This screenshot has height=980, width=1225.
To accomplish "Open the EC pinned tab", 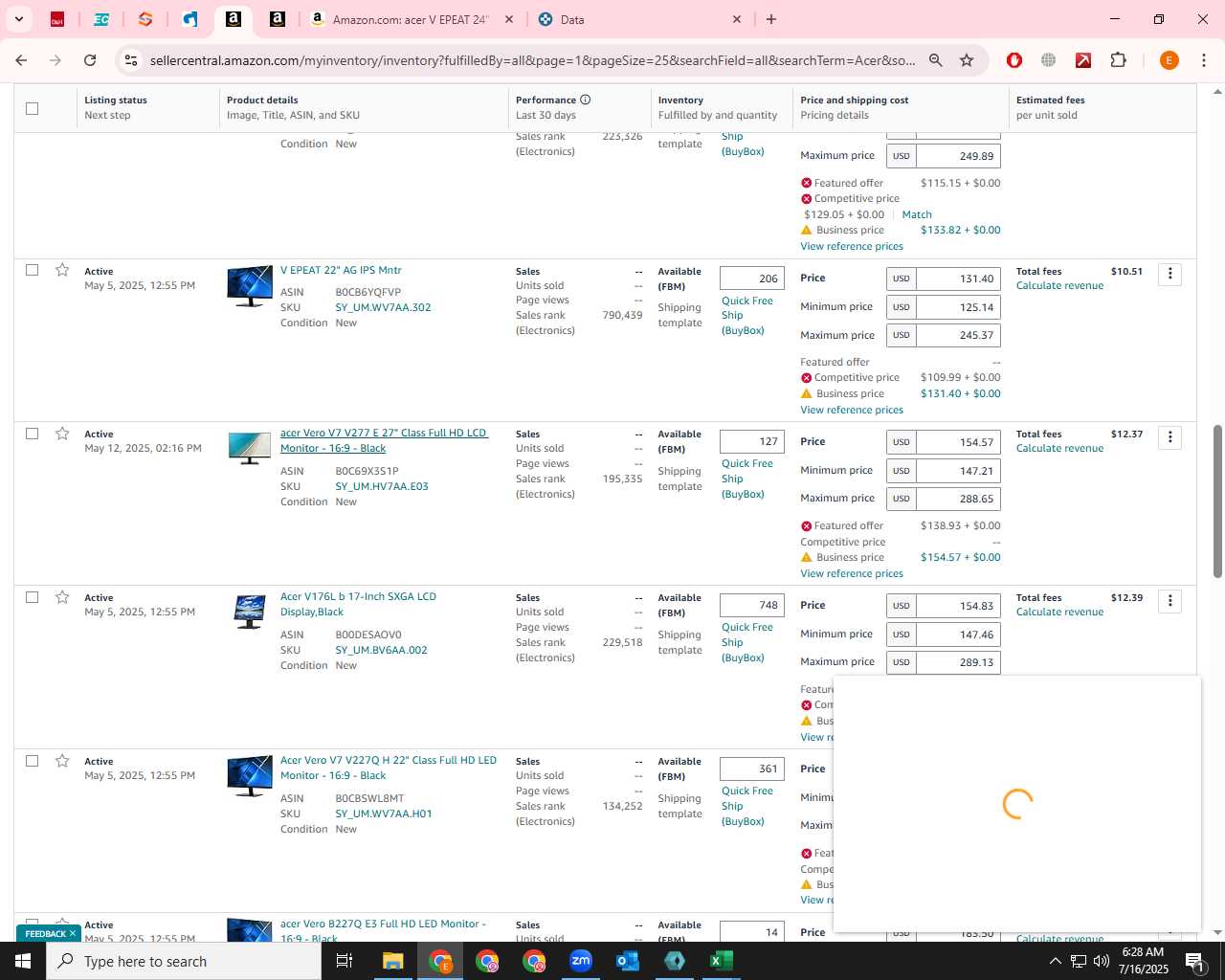I will [x=100, y=19].
